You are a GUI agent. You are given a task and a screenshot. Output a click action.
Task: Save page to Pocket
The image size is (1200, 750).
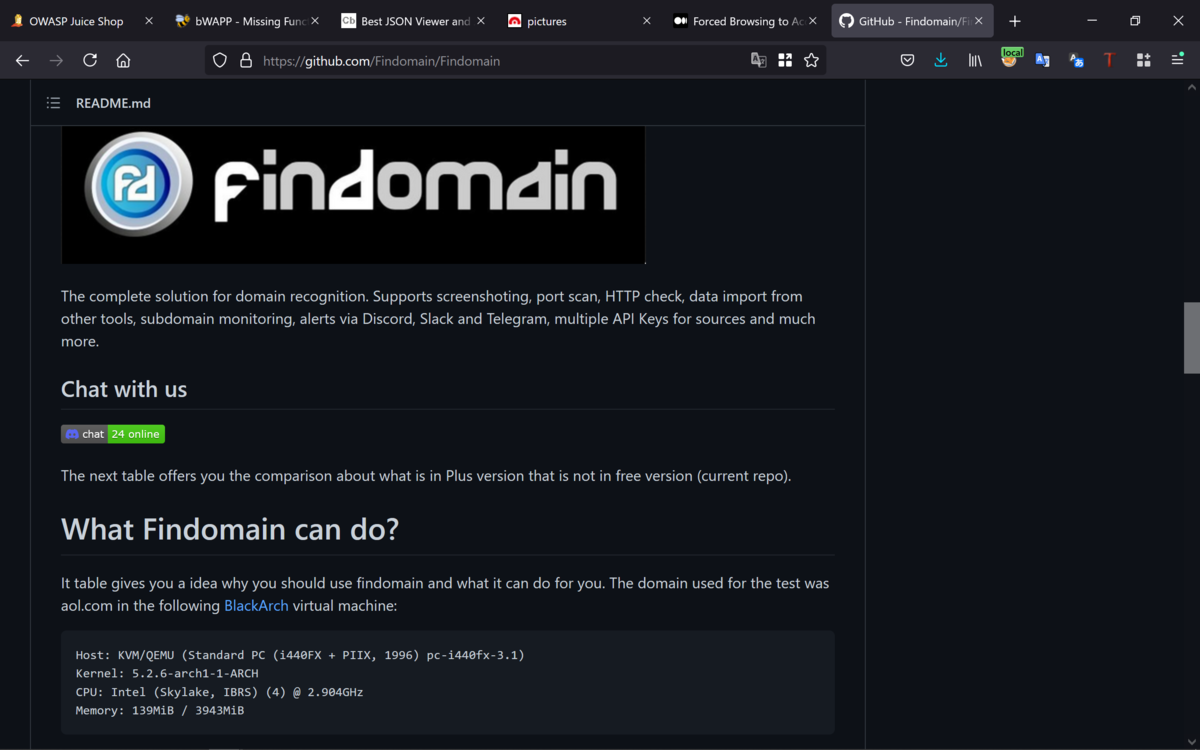point(907,61)
